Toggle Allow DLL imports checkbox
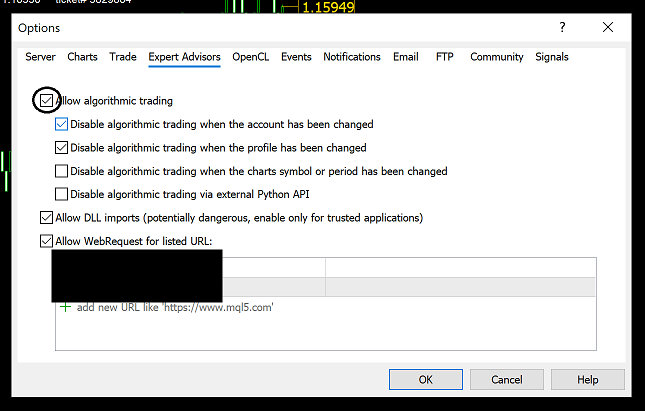This screenshot has width=645, height=411. [46, 218]
